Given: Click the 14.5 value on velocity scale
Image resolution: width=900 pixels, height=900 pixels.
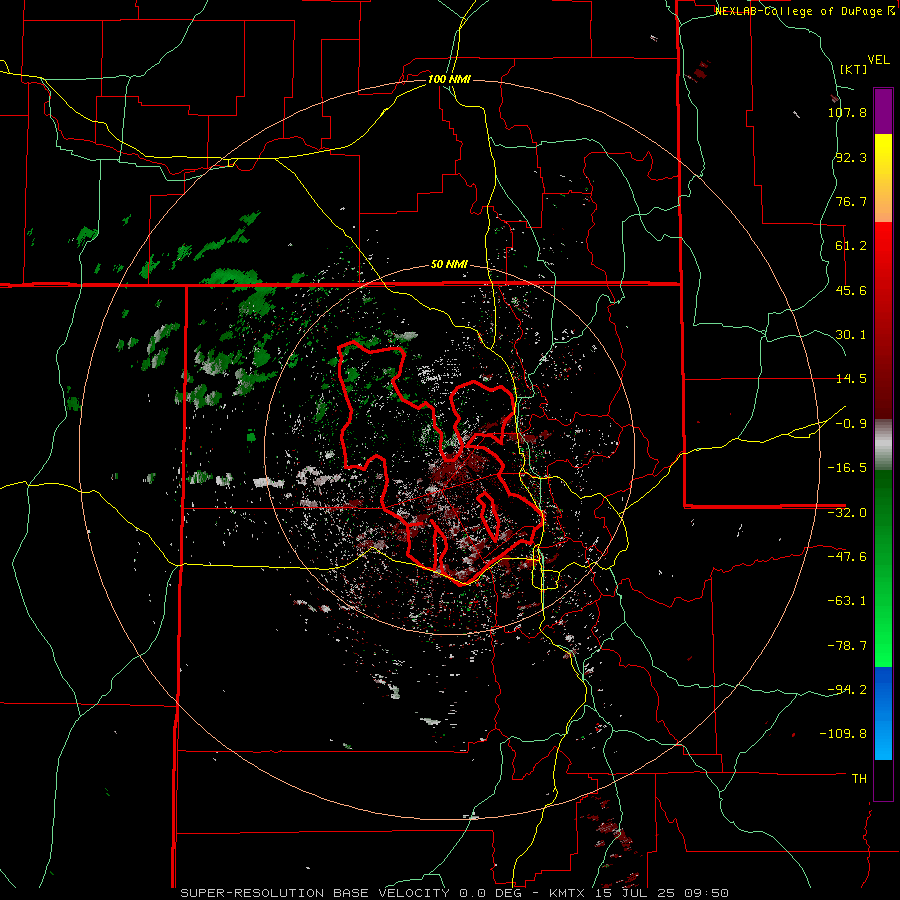Looking at the screenshot, I should click(x=851, y=379).
